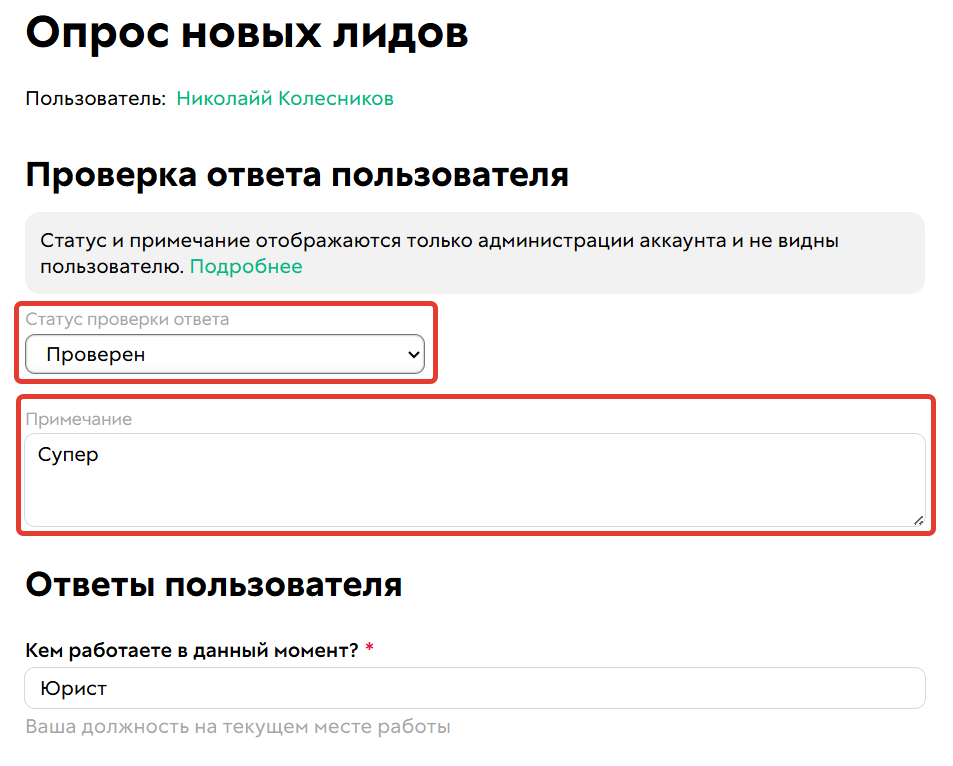
Task: Open the status dropdown arrow chevron
Action: (x=412, y=354)
